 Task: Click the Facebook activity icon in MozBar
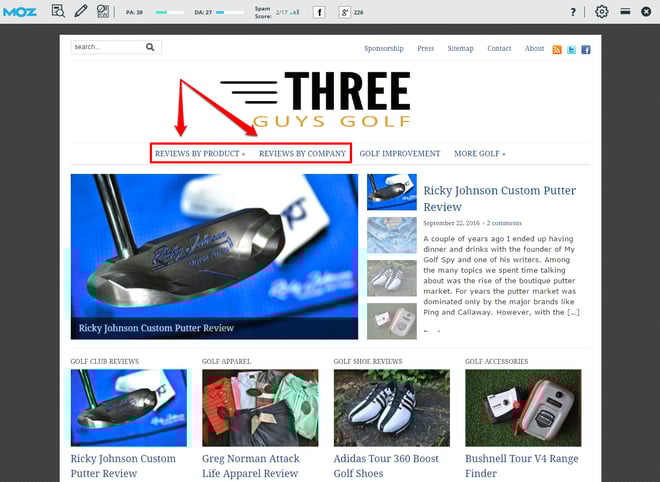coord(319,12)
